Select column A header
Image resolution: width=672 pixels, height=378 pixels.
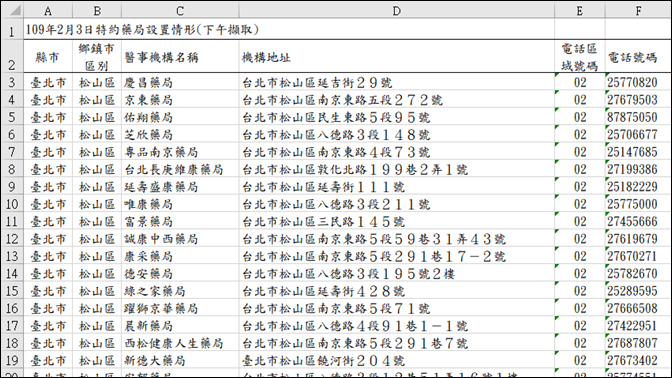tap(48, 10)
